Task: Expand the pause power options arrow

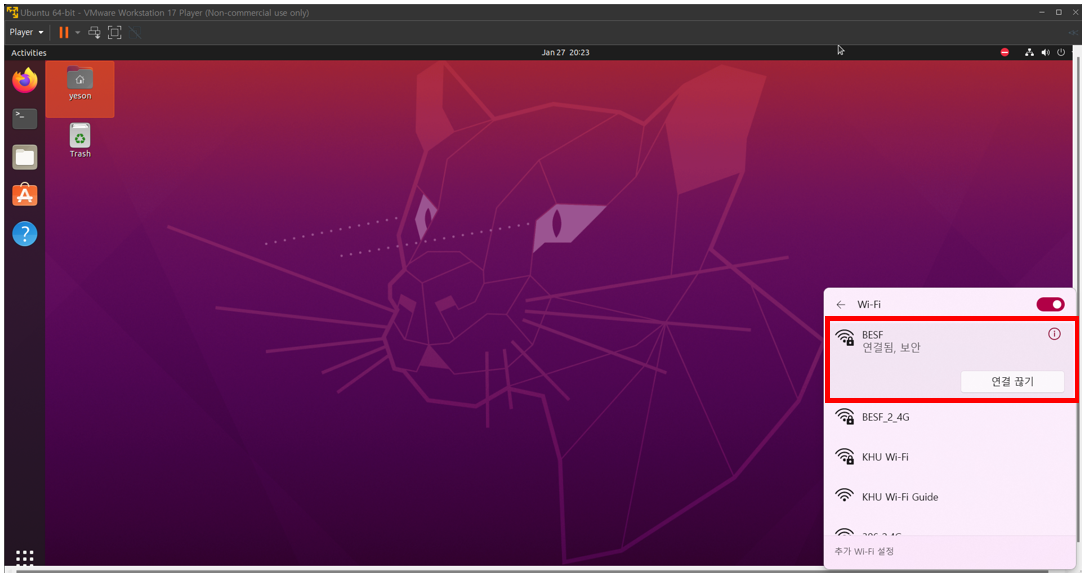Action: (x=77, y=32)
